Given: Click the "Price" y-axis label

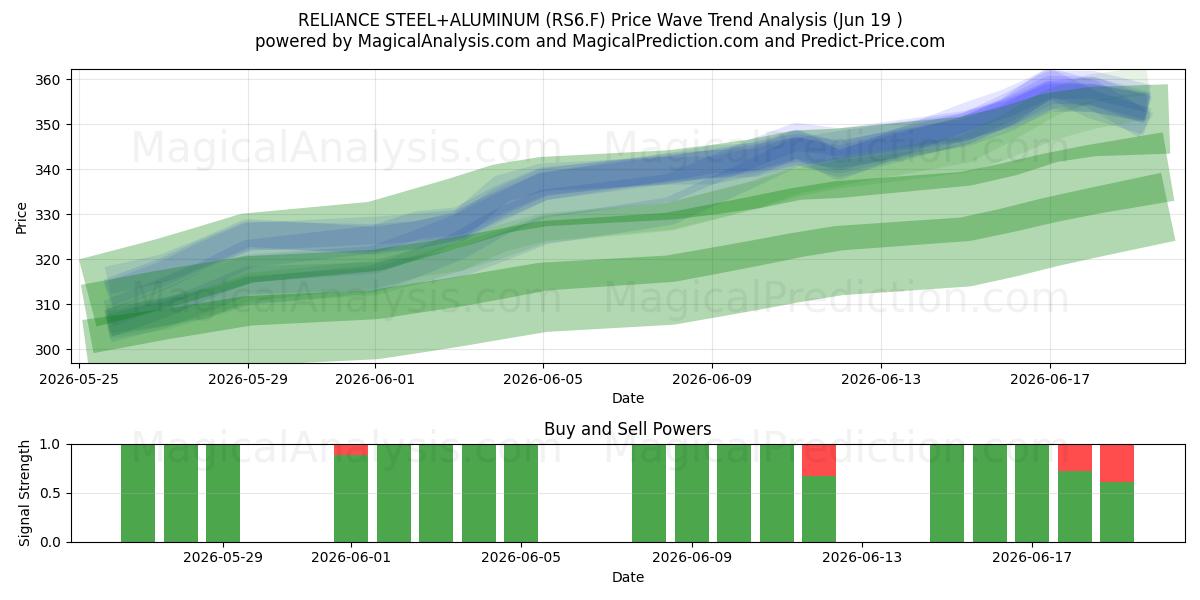Looking at the screenshot, I should 22,216.
